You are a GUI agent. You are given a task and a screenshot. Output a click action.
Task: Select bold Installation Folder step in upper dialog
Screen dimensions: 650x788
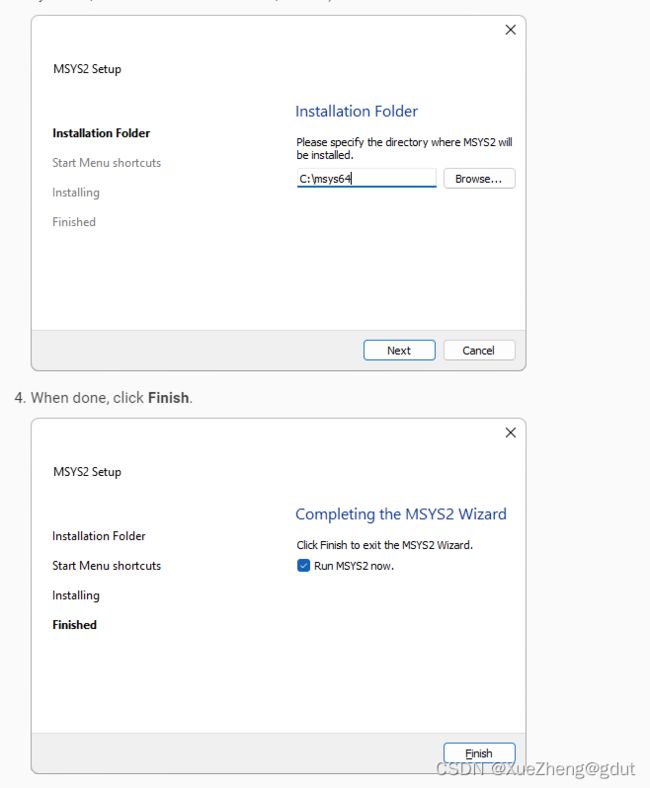tap(101, 133)
